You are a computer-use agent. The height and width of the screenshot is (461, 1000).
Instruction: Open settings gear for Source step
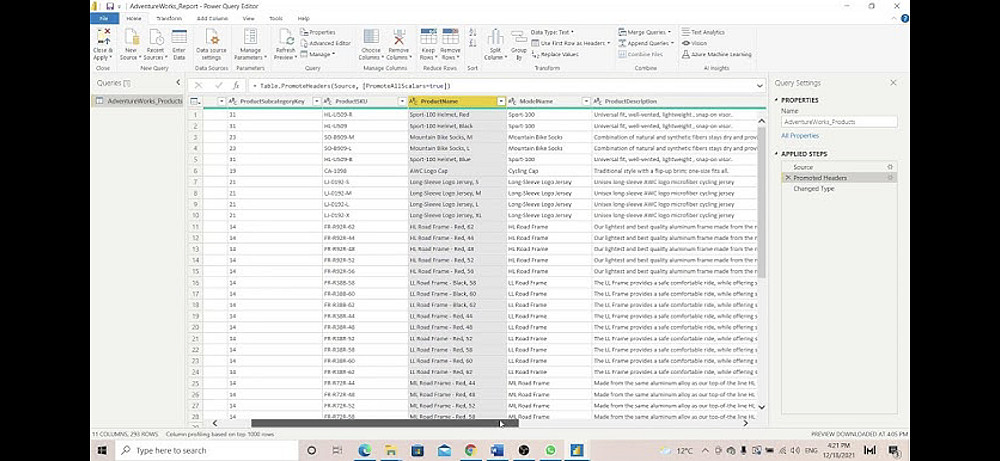(890, 167)
